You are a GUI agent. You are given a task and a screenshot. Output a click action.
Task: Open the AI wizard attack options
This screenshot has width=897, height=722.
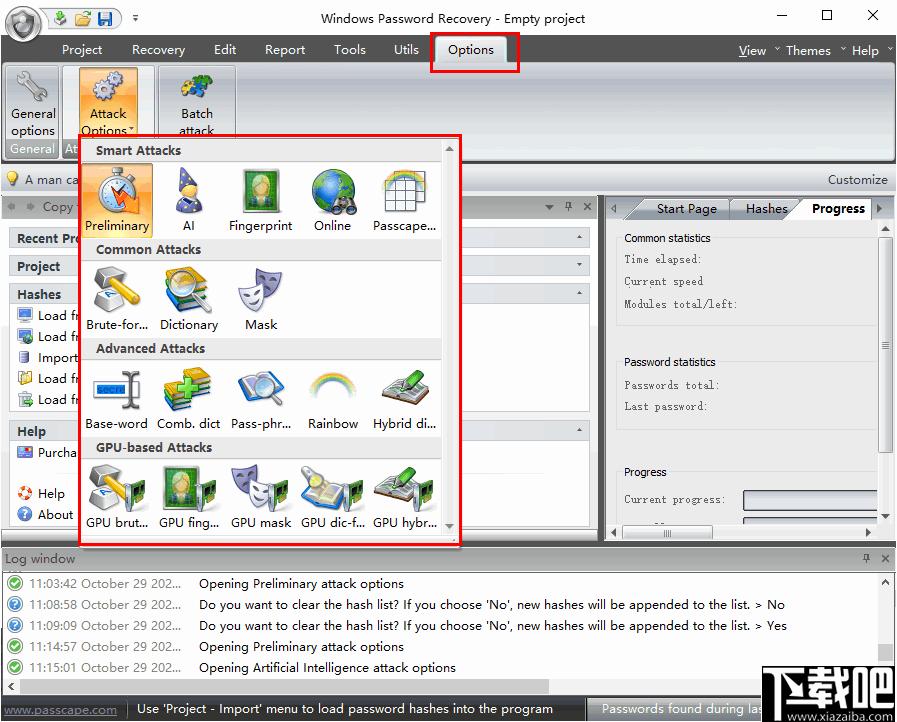click(x=188, y=200)
